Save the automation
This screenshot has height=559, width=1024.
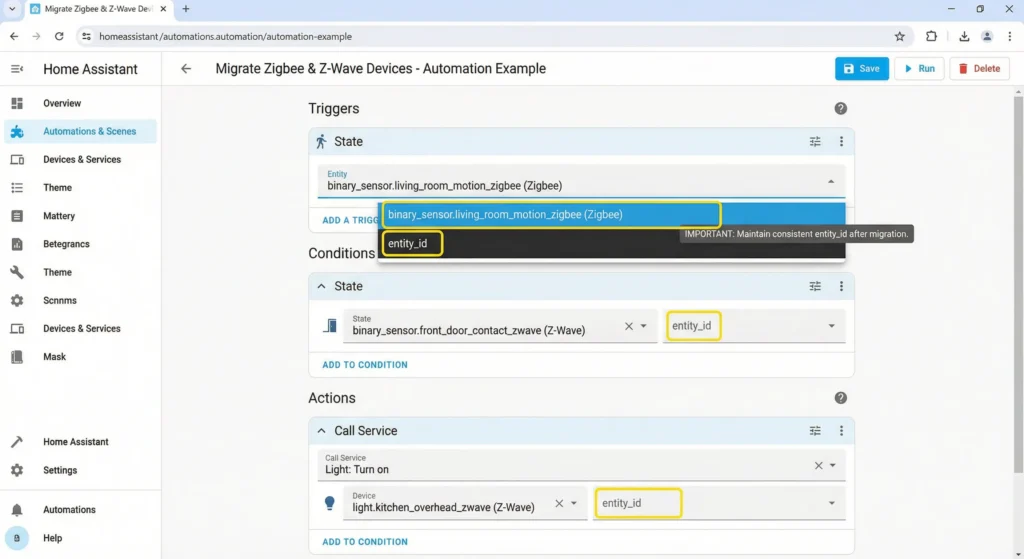click(861, 69)
